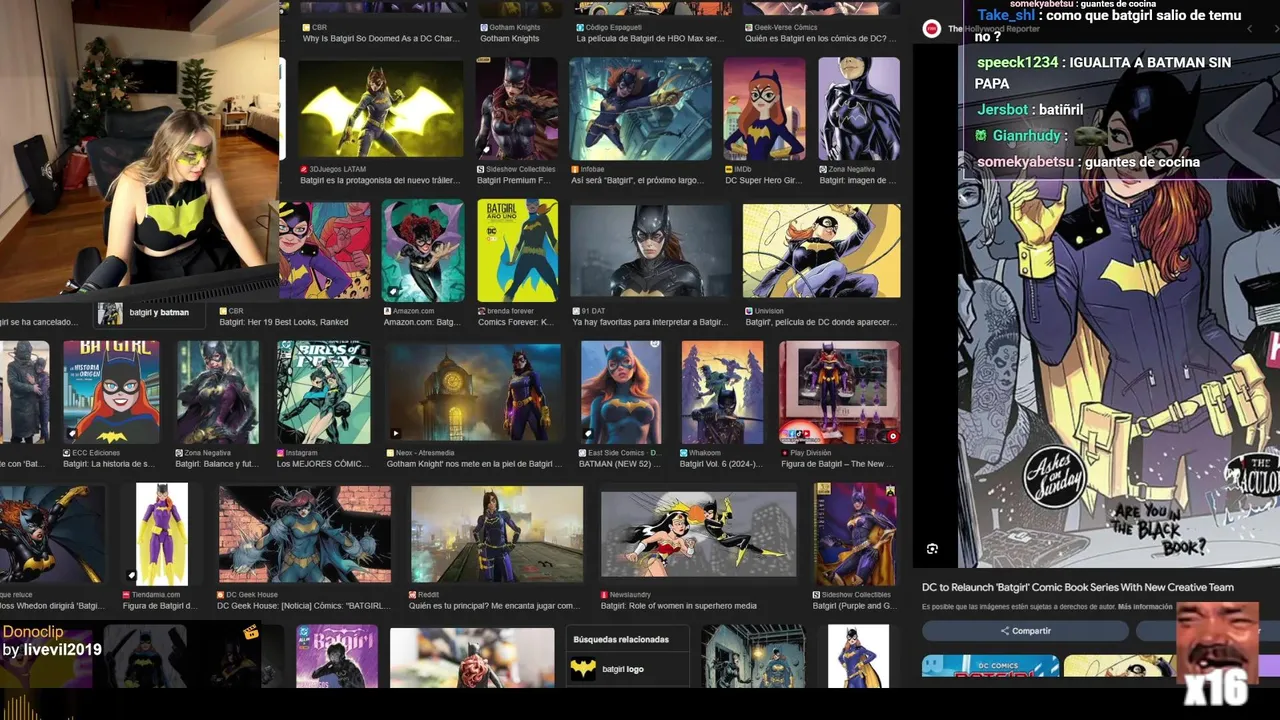Click the 3DJuegos LATAM favicon
The image size is (1280, 720).
[304, 169]
